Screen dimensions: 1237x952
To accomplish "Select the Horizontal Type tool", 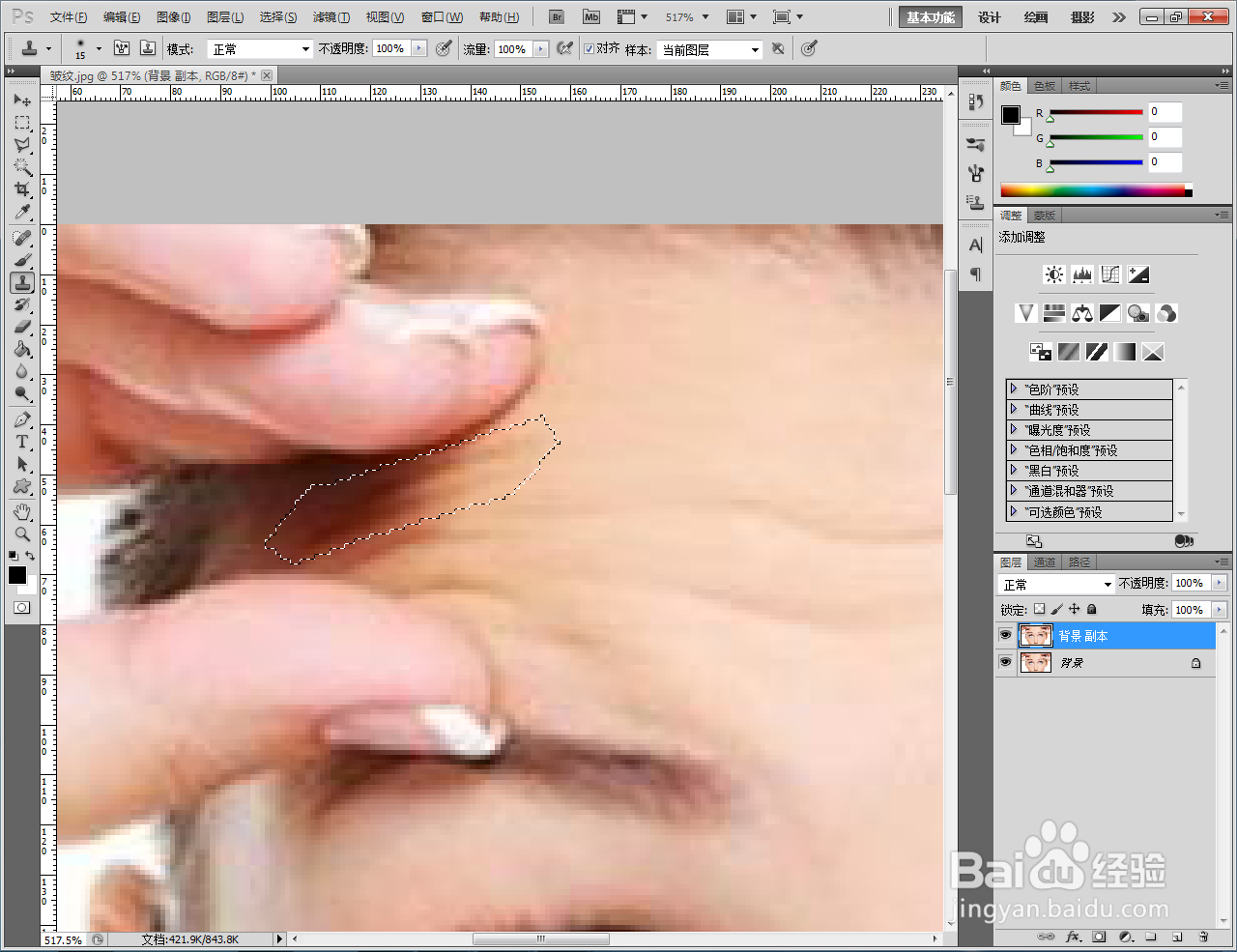I will (x=22, y=442).
